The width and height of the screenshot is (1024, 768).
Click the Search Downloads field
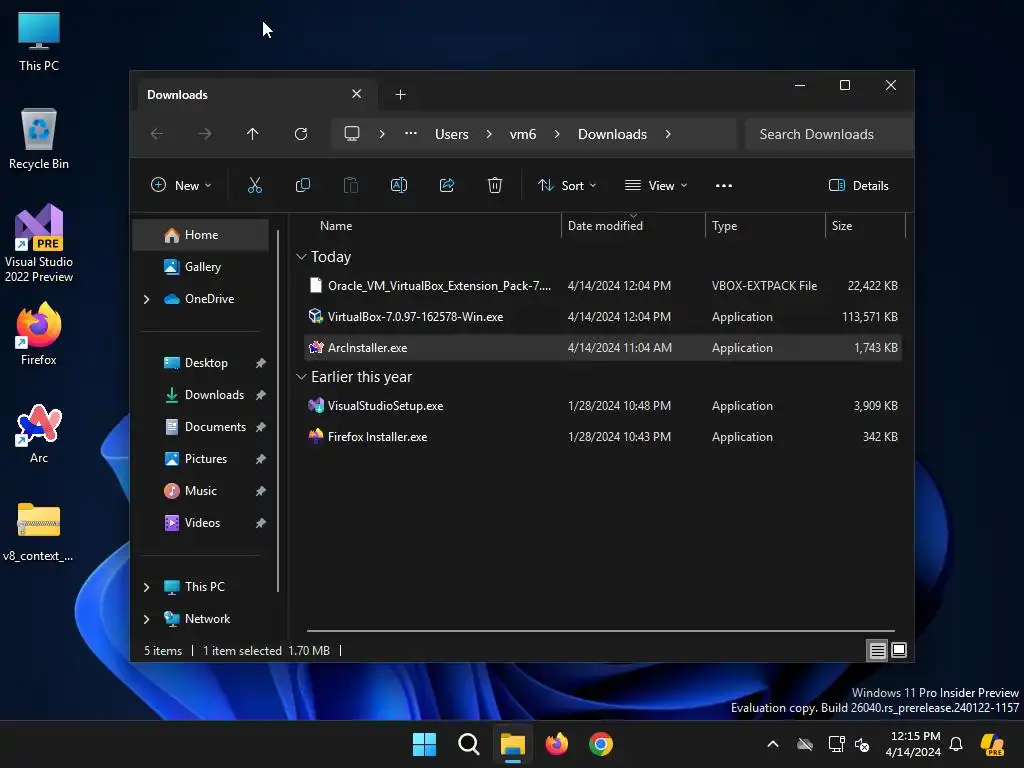point(829,134)
